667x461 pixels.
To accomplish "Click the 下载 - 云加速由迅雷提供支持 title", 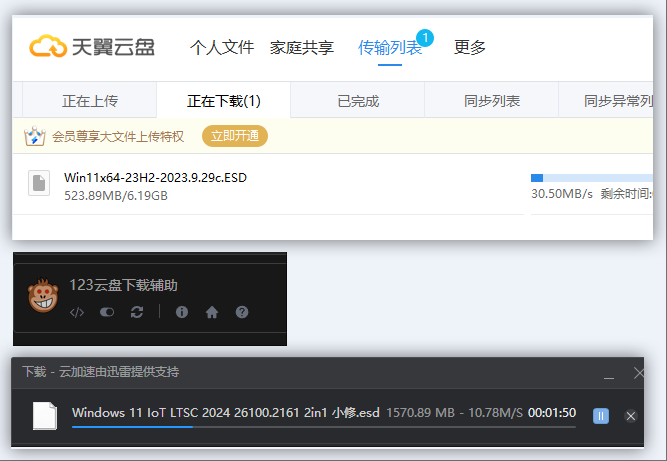I will 100,372.
